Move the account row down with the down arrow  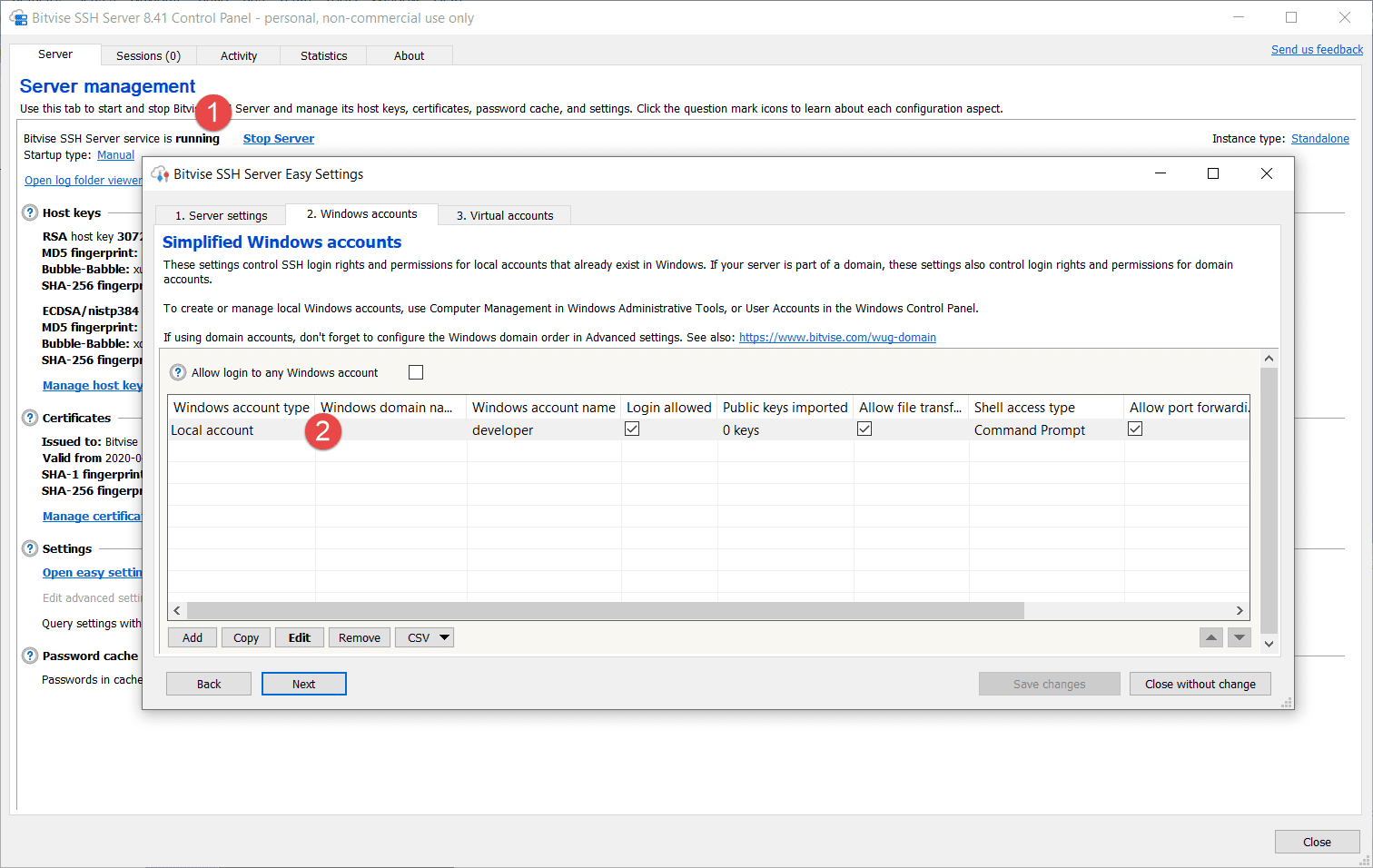tap(1240, 637)
